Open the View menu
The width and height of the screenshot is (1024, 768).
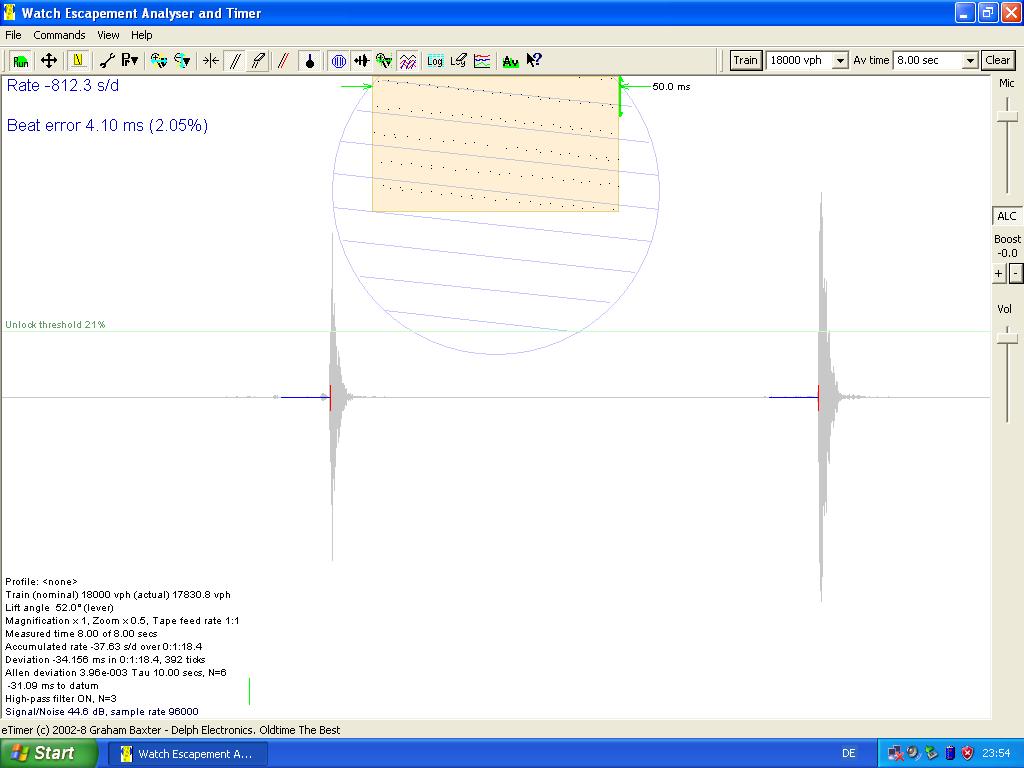point(108,35)
